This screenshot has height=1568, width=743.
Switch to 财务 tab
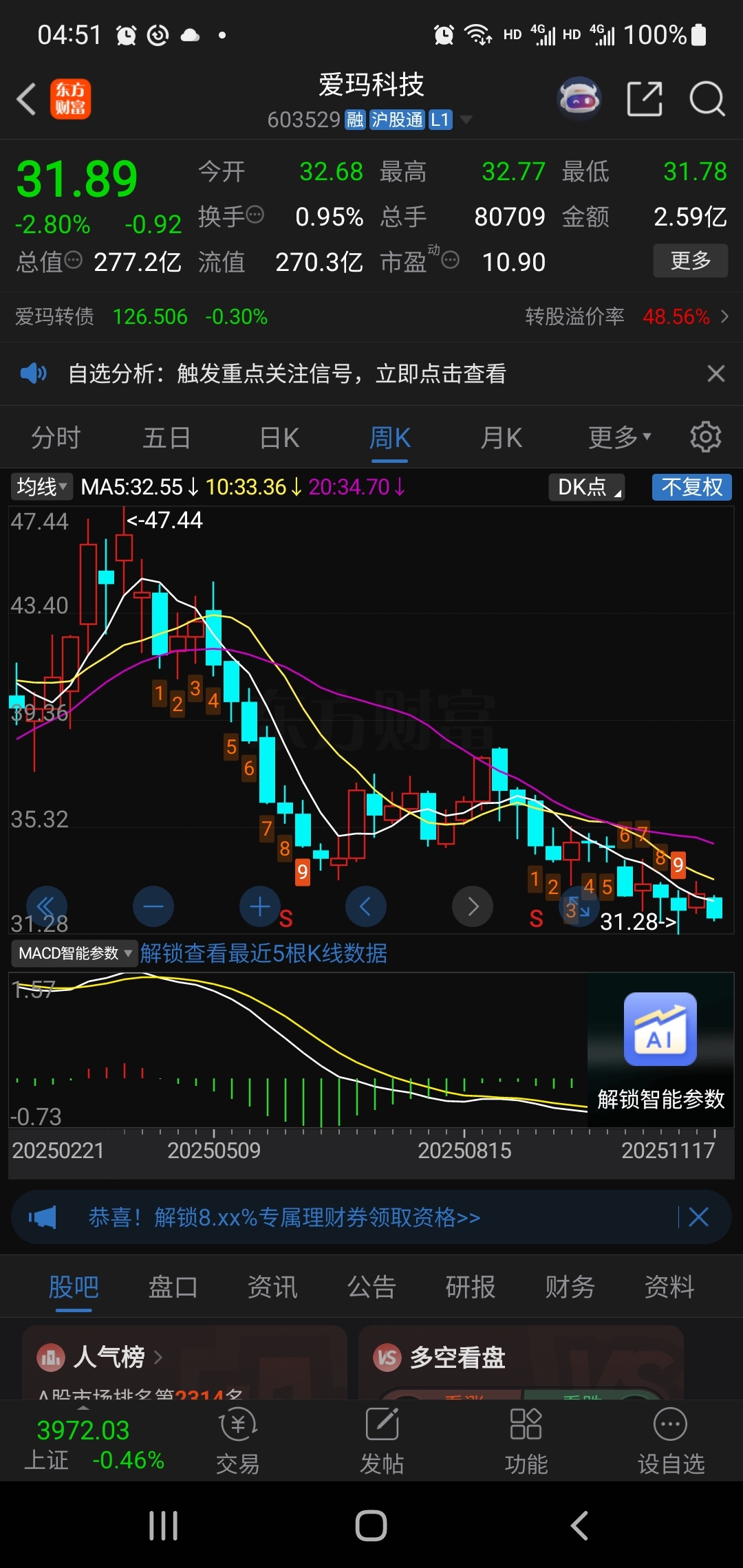click(570, 1287)
